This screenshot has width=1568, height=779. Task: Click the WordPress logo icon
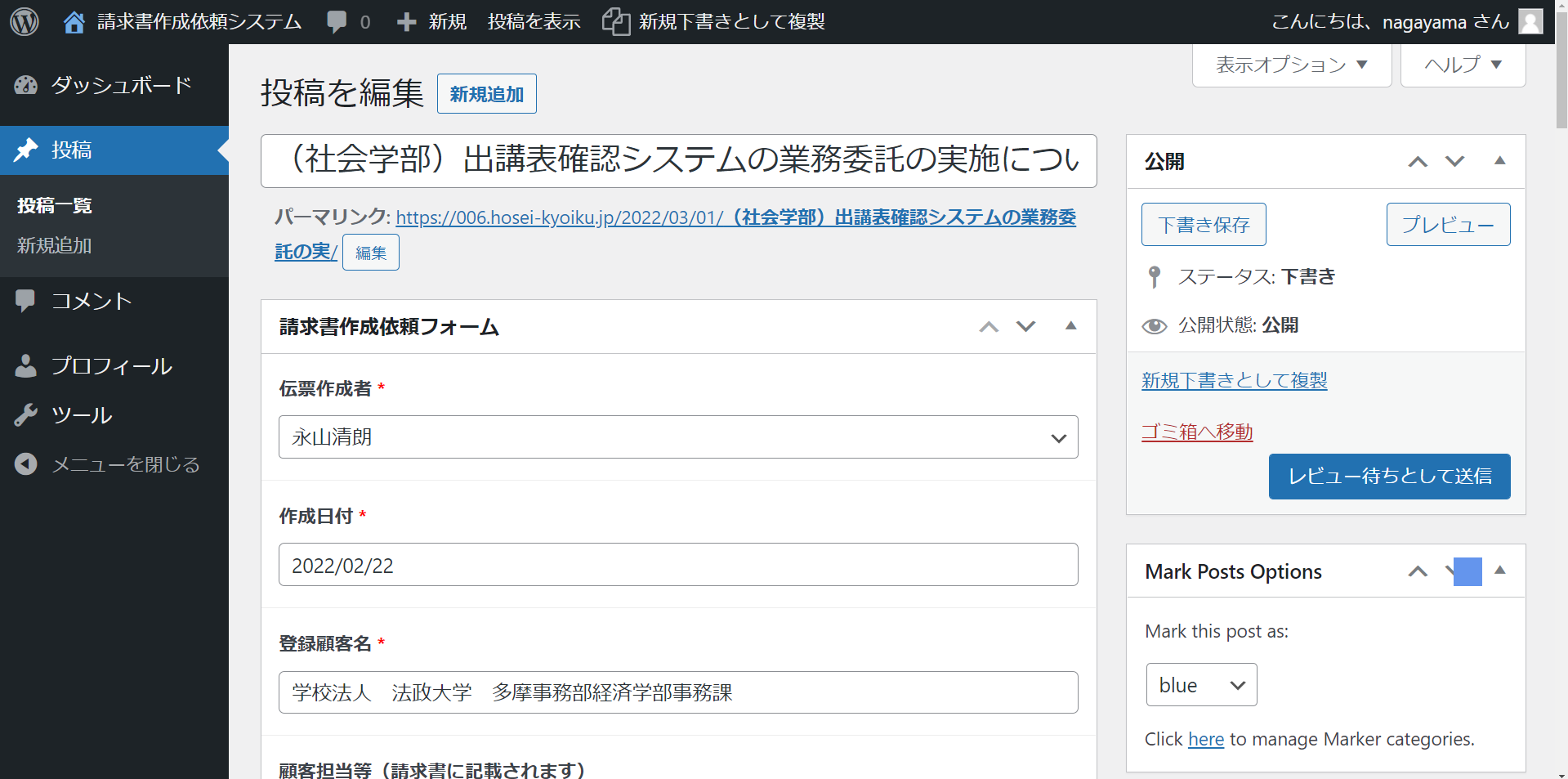(x=25, y=21)
